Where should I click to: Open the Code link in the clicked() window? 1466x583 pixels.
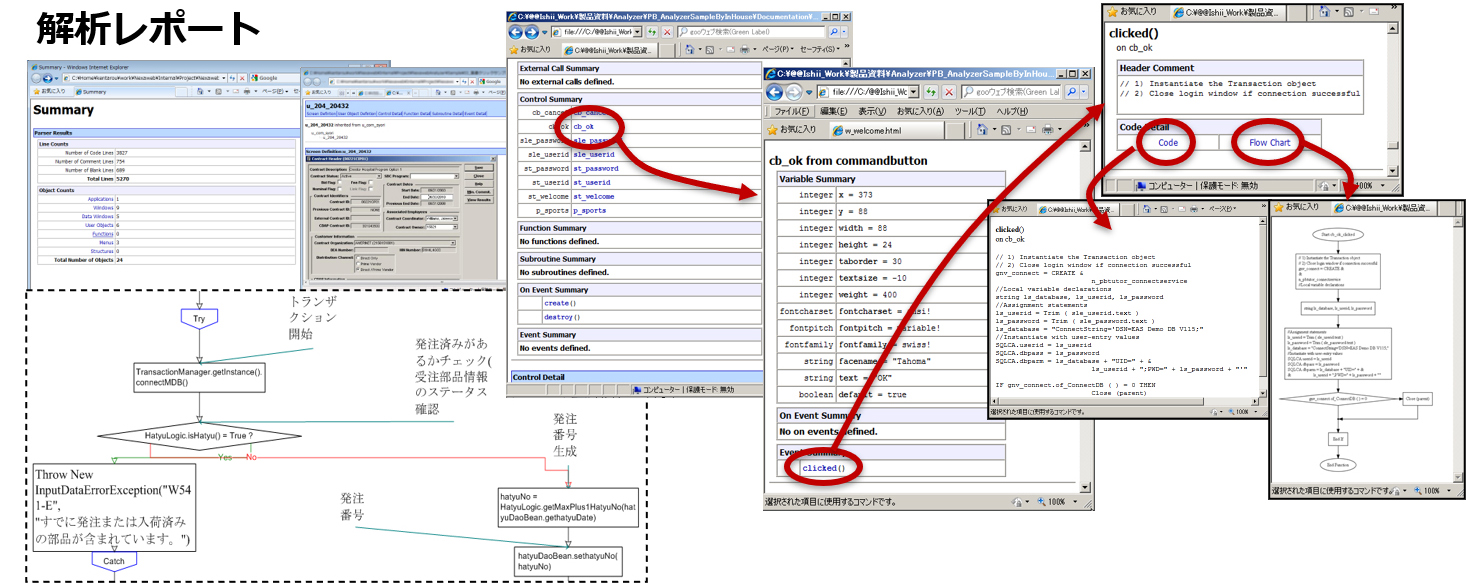point(1167,142)
